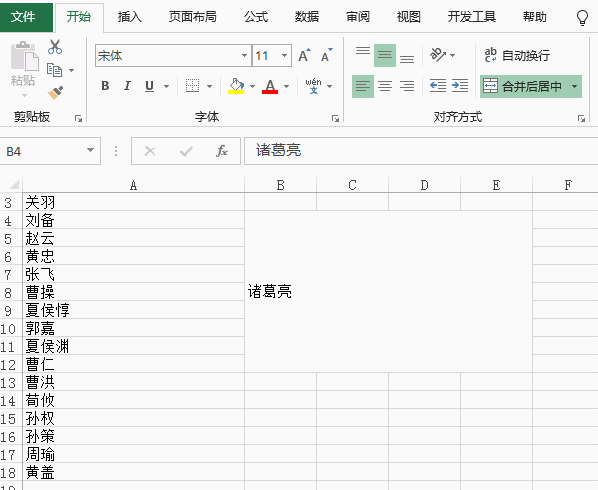Toggle Underline formatting

[x=150, y=86]
